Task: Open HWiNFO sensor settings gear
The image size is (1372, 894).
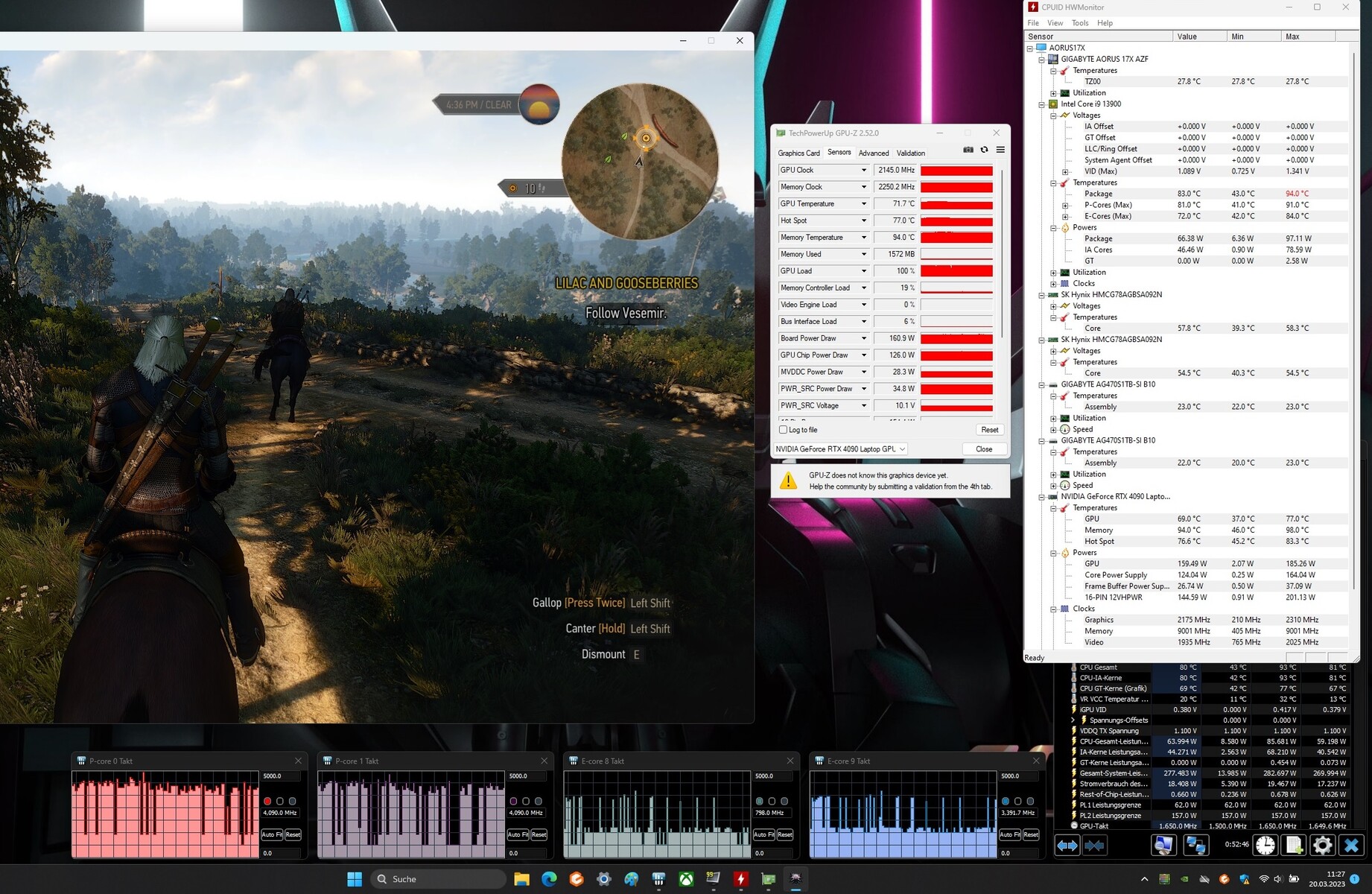Action: click(x=1323, y=845)
